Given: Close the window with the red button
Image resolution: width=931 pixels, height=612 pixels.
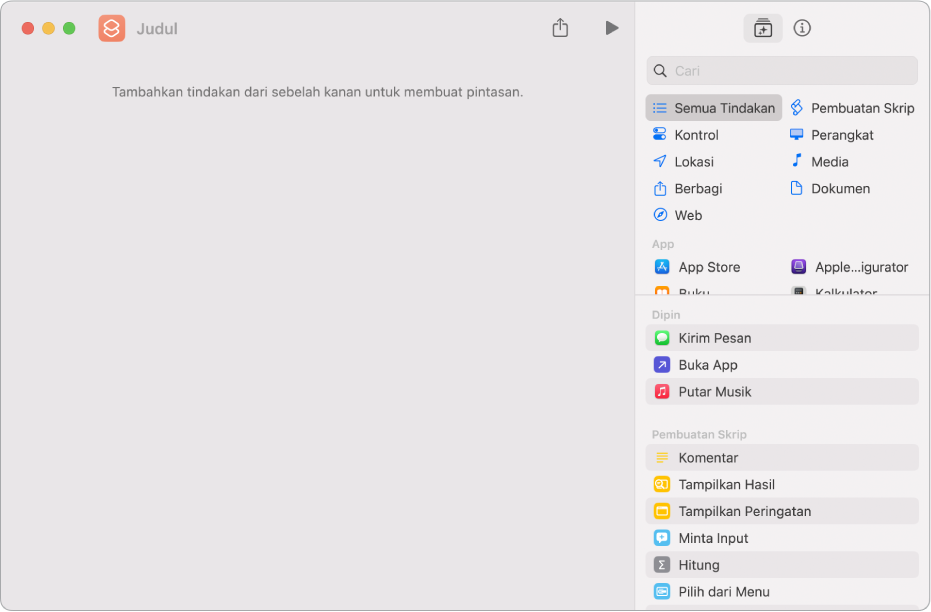Looking at the screenshot, I should (x=27, y=28).
